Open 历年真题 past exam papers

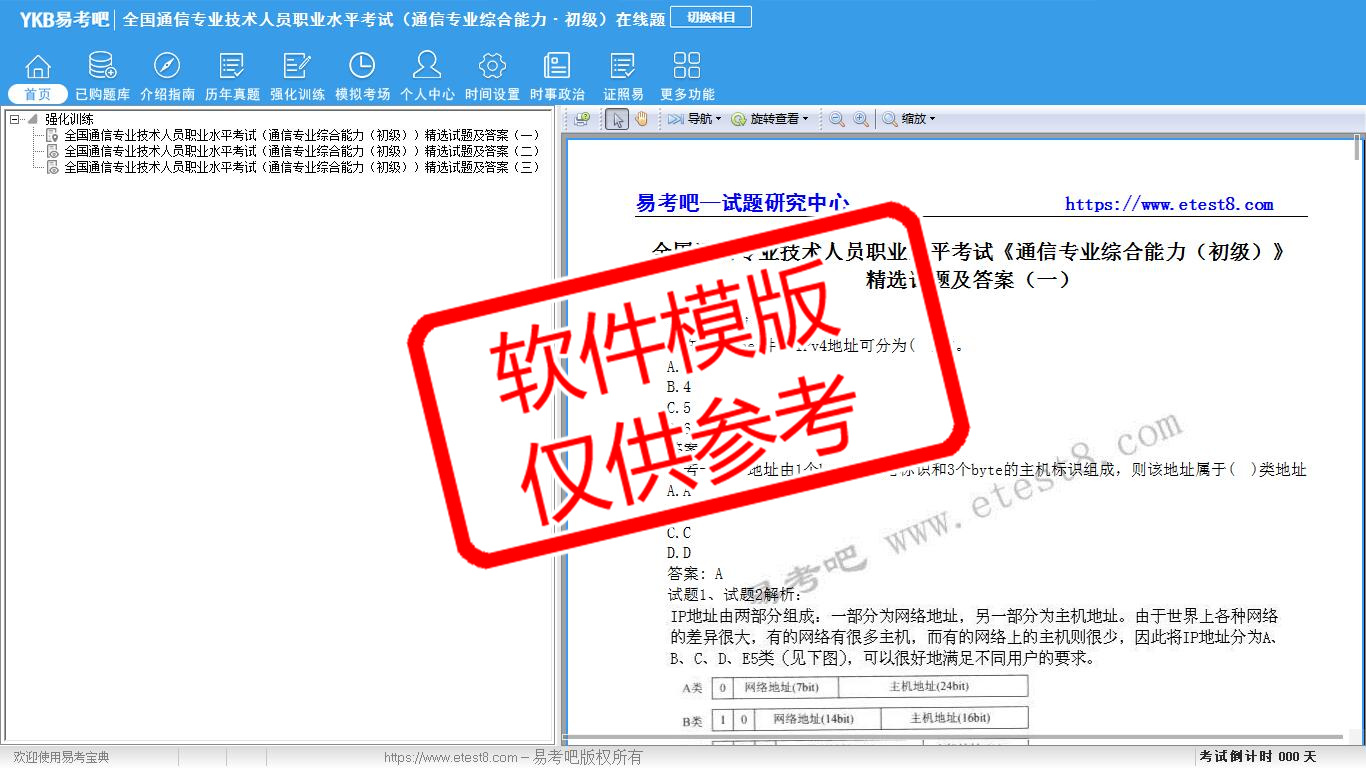pos(232,77)
